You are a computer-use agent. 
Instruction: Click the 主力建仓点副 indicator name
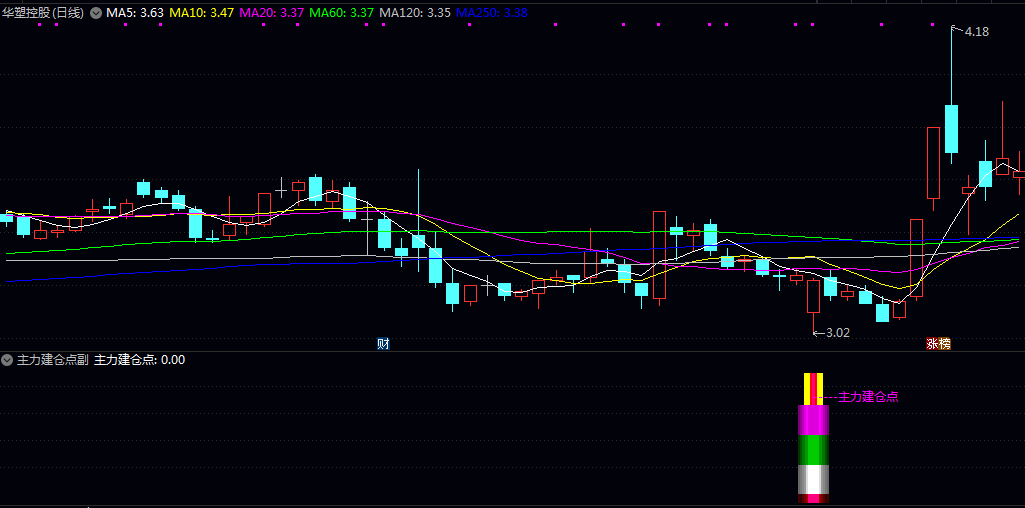pos(53,360)
